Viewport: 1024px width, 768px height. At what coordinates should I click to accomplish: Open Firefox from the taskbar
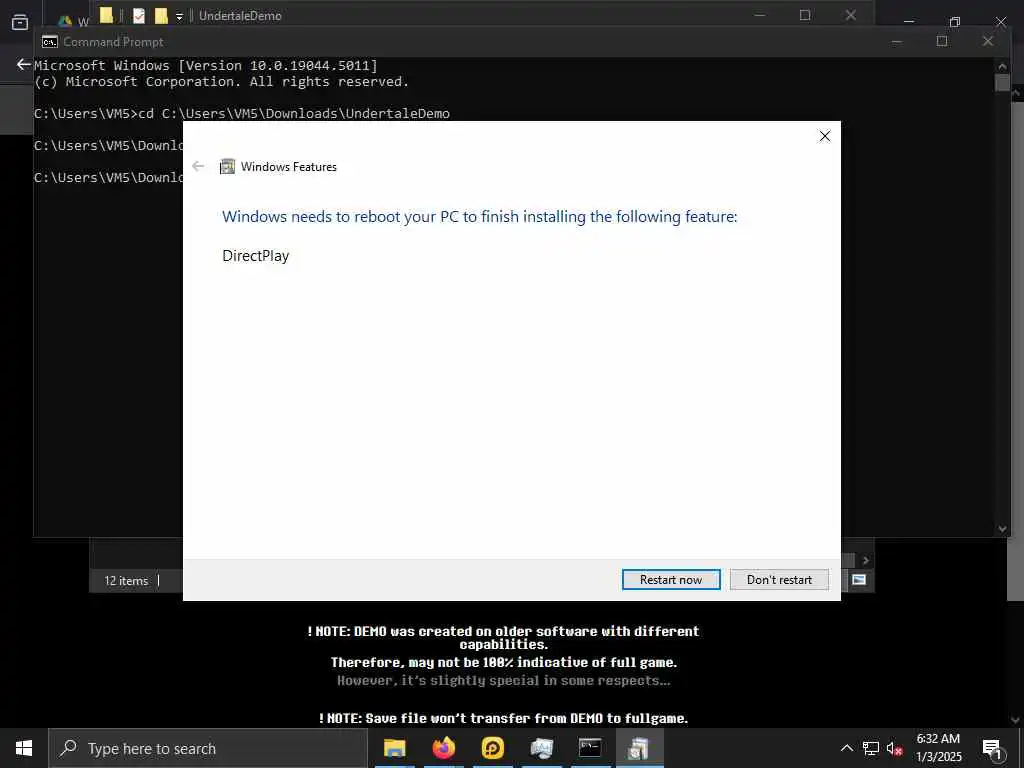pos(443,748)
